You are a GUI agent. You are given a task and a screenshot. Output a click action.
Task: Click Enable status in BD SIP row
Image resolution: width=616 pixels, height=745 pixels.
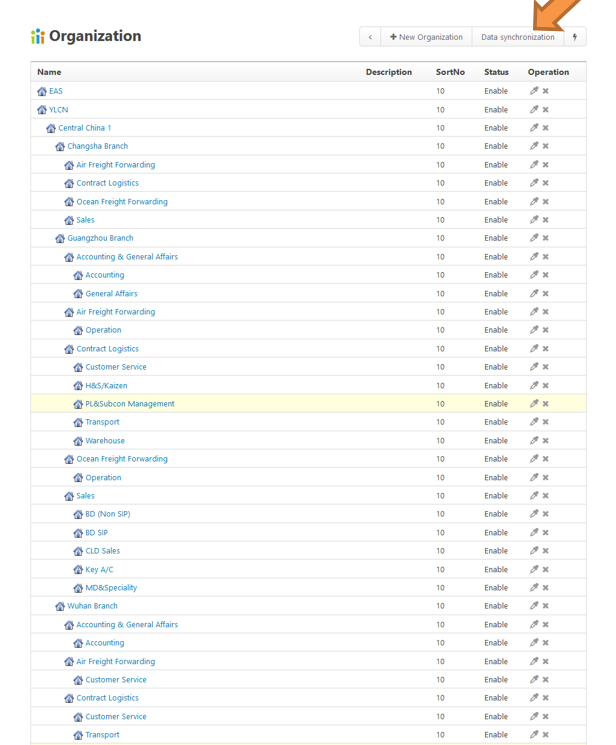(x=496, y=533)
